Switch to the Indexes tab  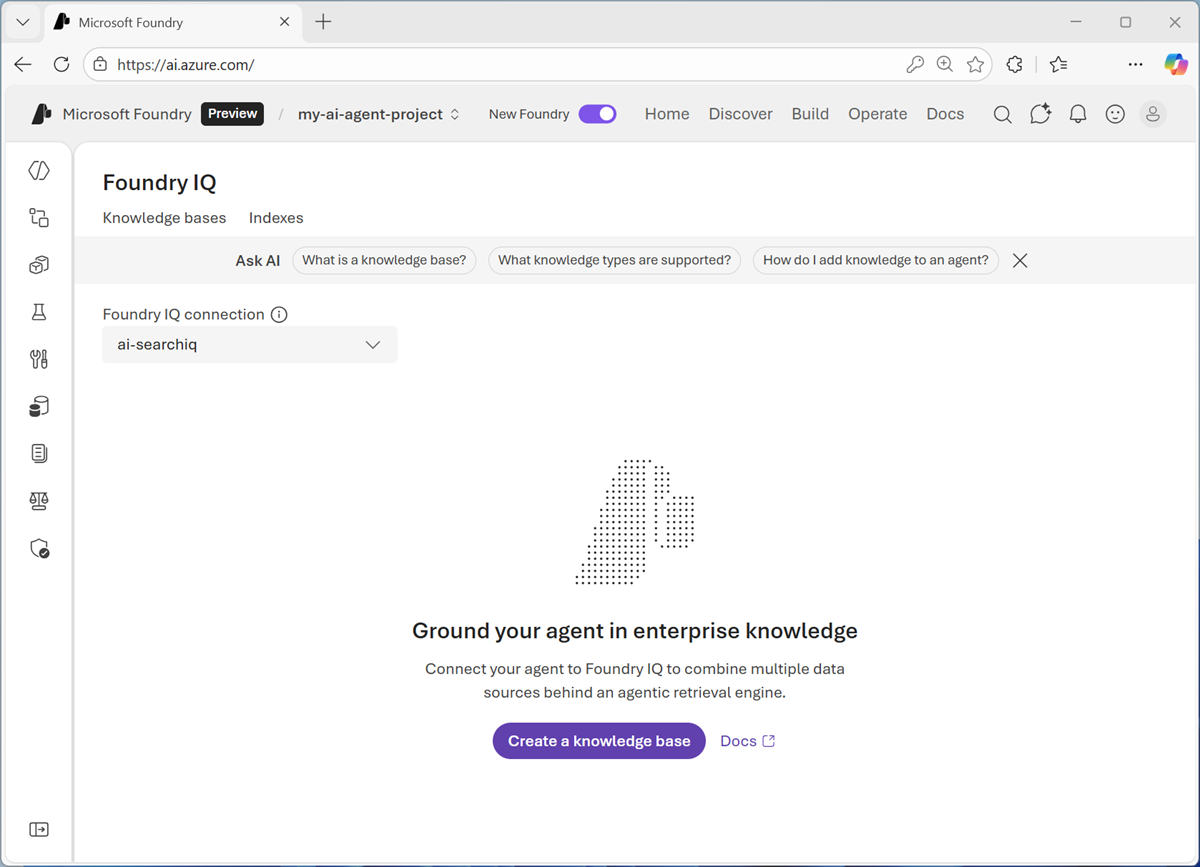(276, 217)
